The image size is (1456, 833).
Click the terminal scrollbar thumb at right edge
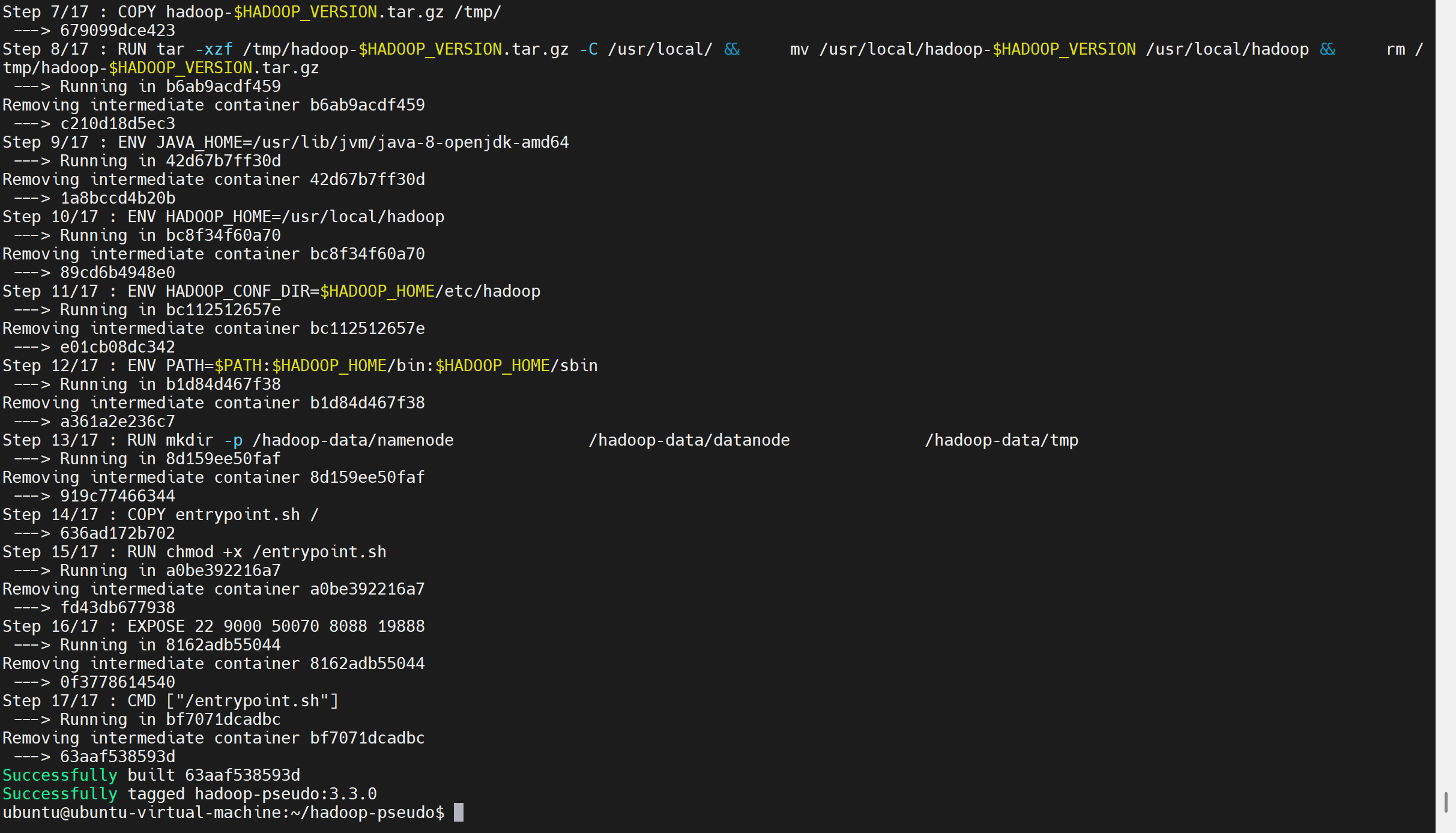pos(1446,802)
